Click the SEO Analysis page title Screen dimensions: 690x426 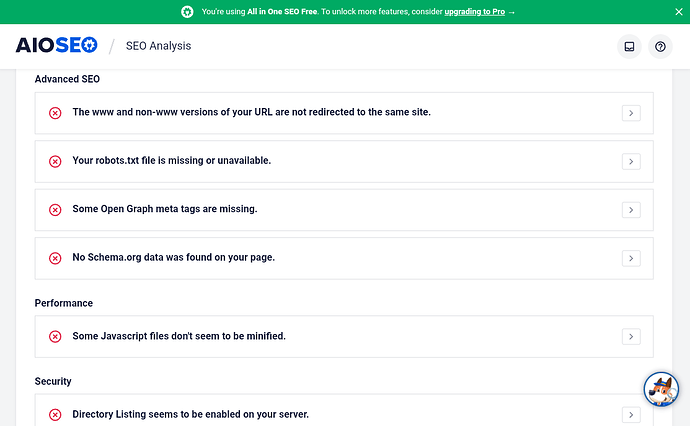[158, 46]
